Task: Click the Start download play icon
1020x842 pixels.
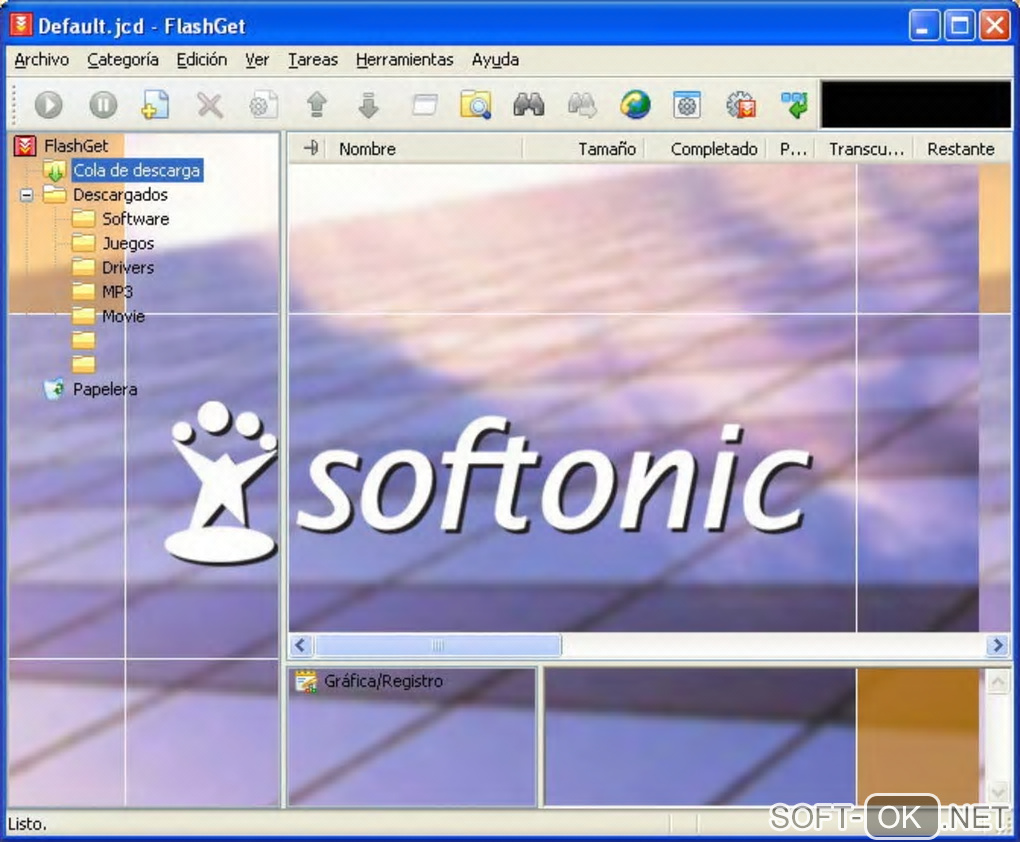Action: (x=49, y=105)
